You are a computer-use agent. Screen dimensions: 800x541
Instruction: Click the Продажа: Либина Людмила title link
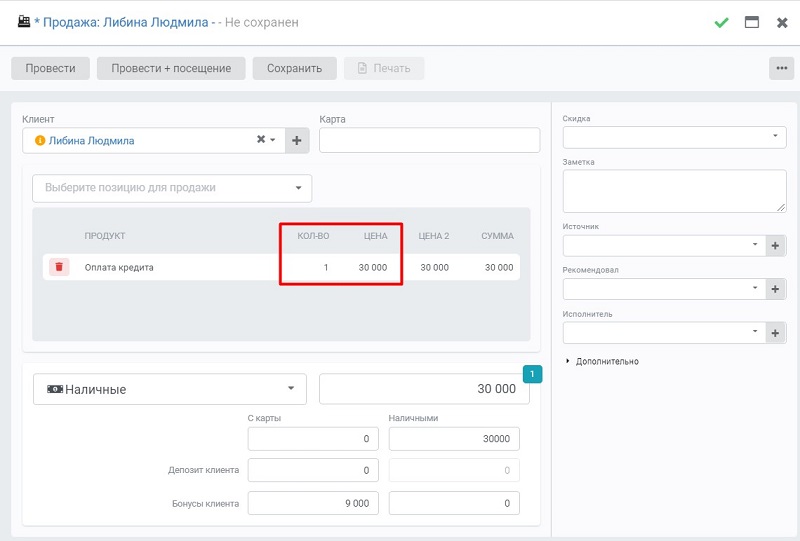pyautogui.click(x=126, y=22)
